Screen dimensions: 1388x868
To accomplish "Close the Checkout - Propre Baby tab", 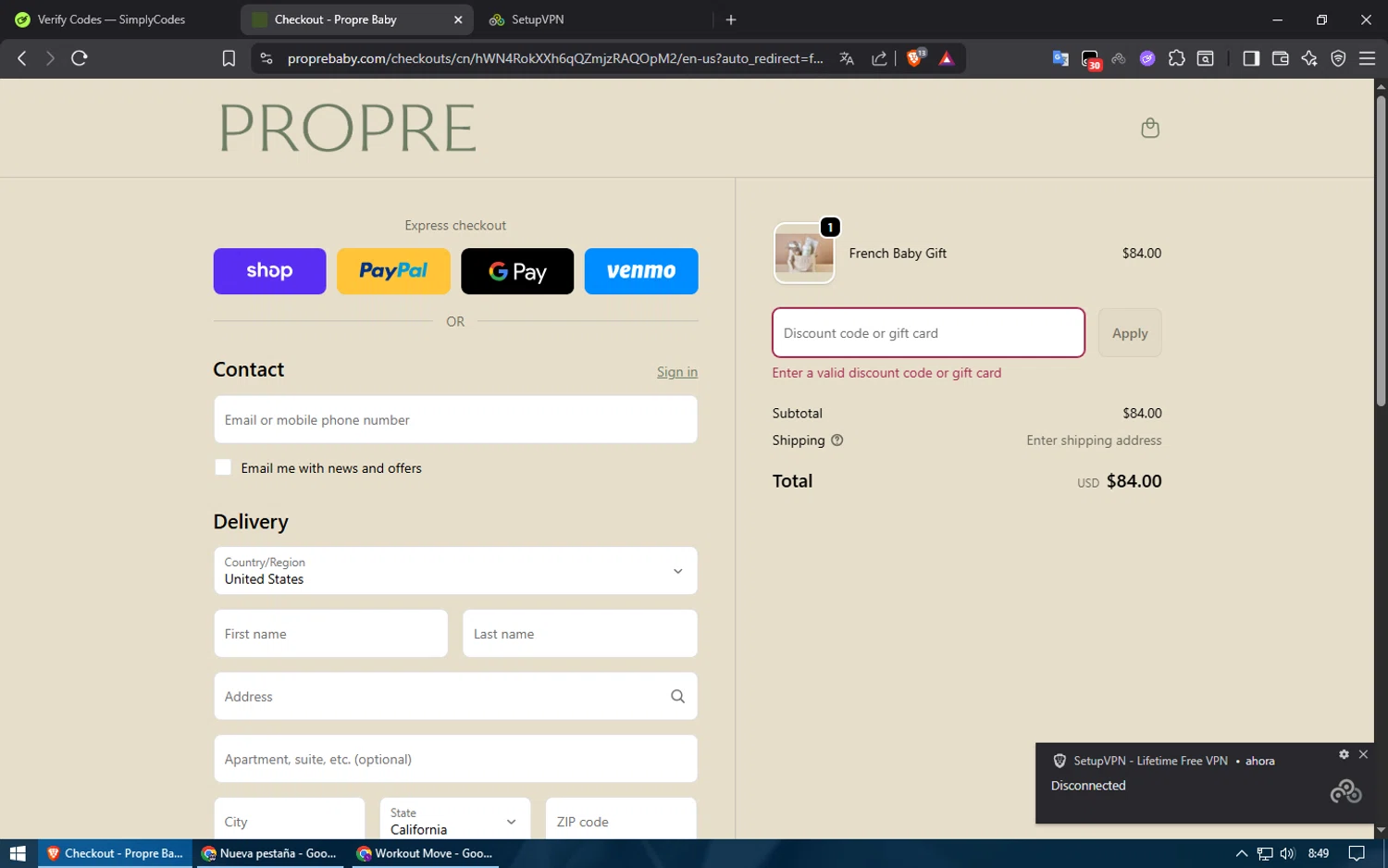I will pyautogui.click(x=458, y=19).
